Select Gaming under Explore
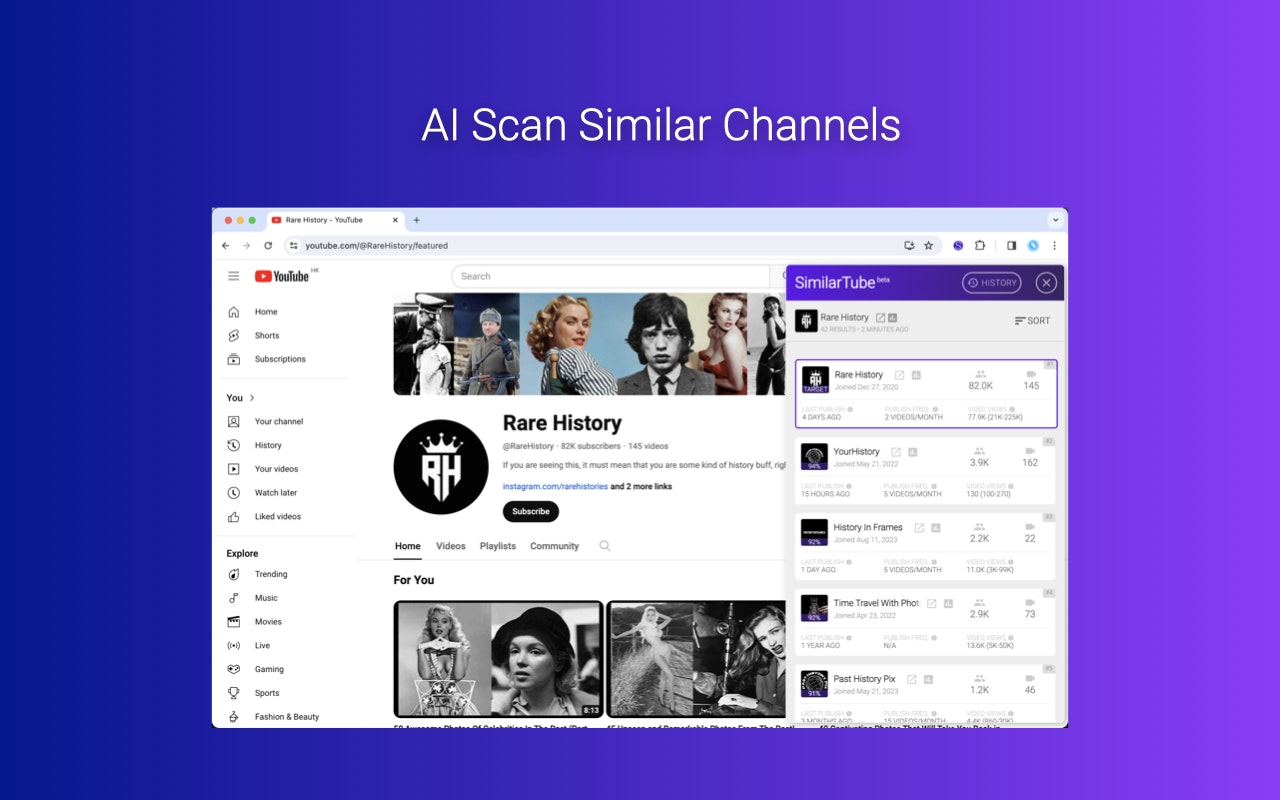Image resolution: width=1280 pixels, height=800 pixels. [x=267, y=669]
